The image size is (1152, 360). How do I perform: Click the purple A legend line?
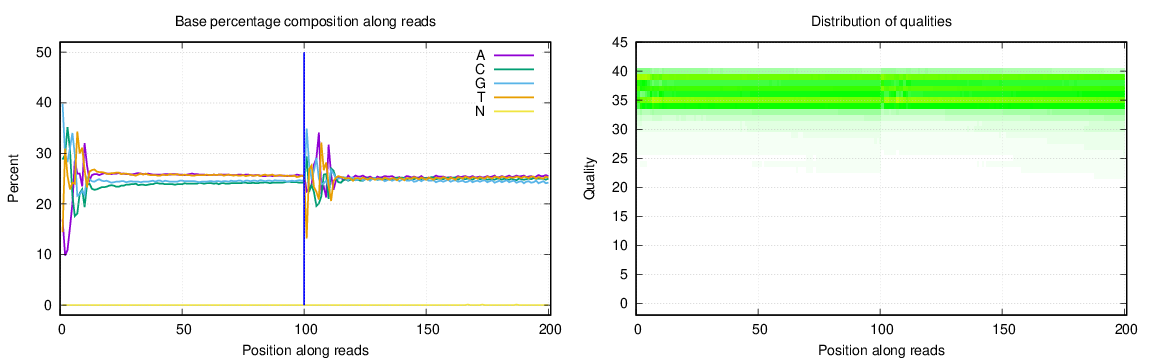tap(514, 55)
